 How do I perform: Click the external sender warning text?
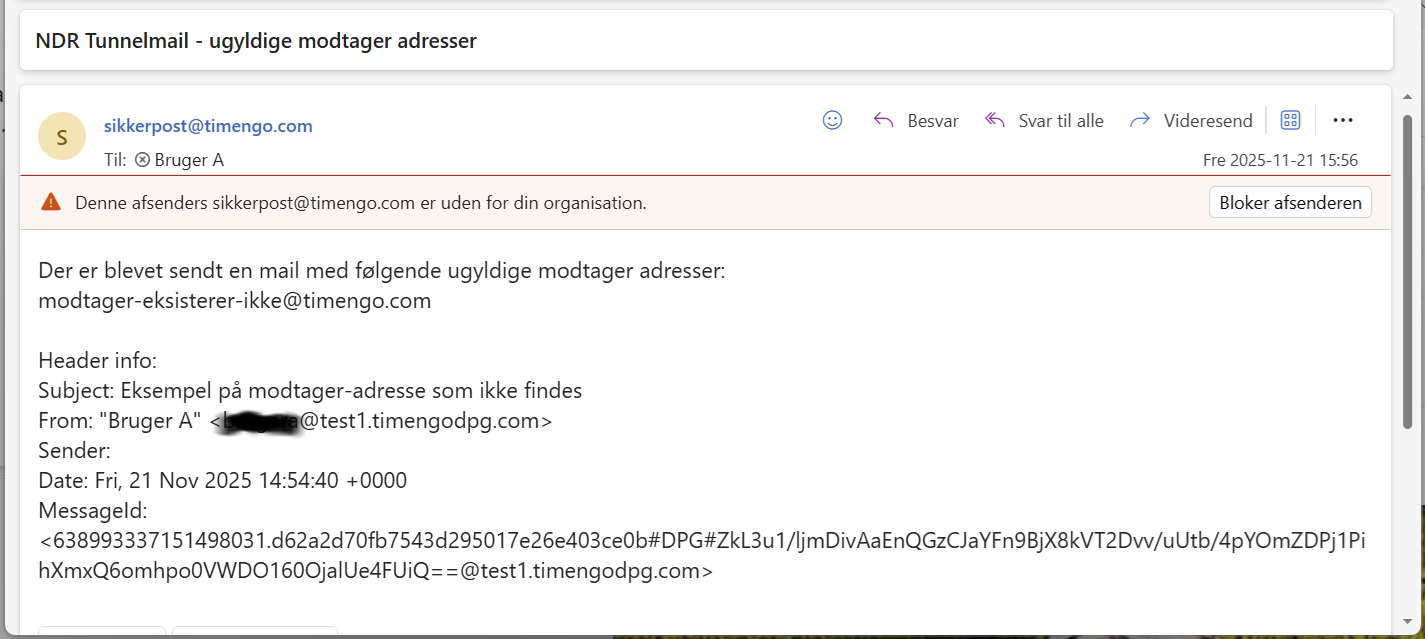point(360,203)
